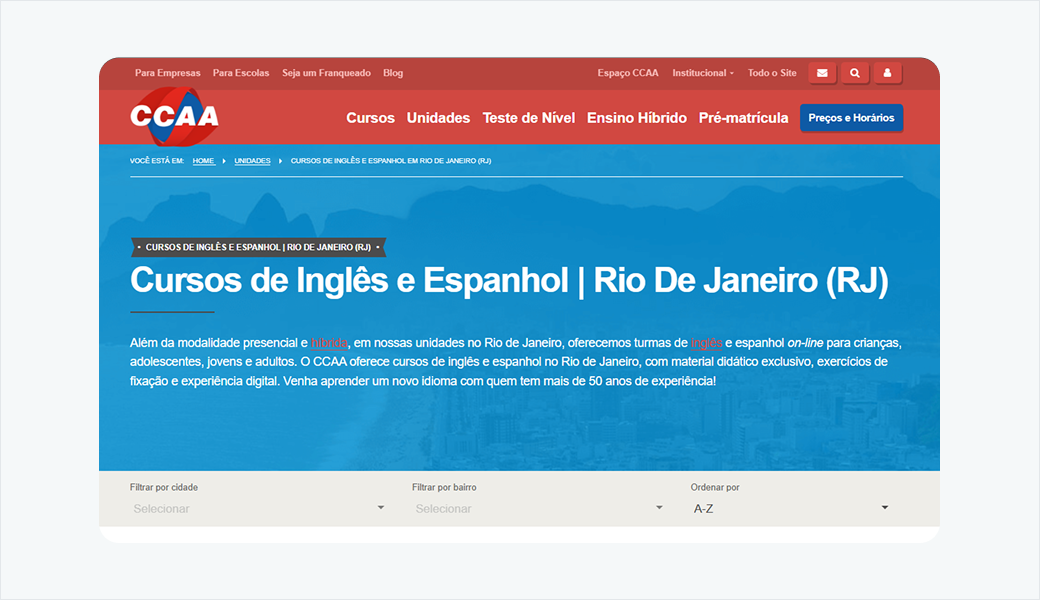
Task: Open the user account icon
Action: pos(887,73)
